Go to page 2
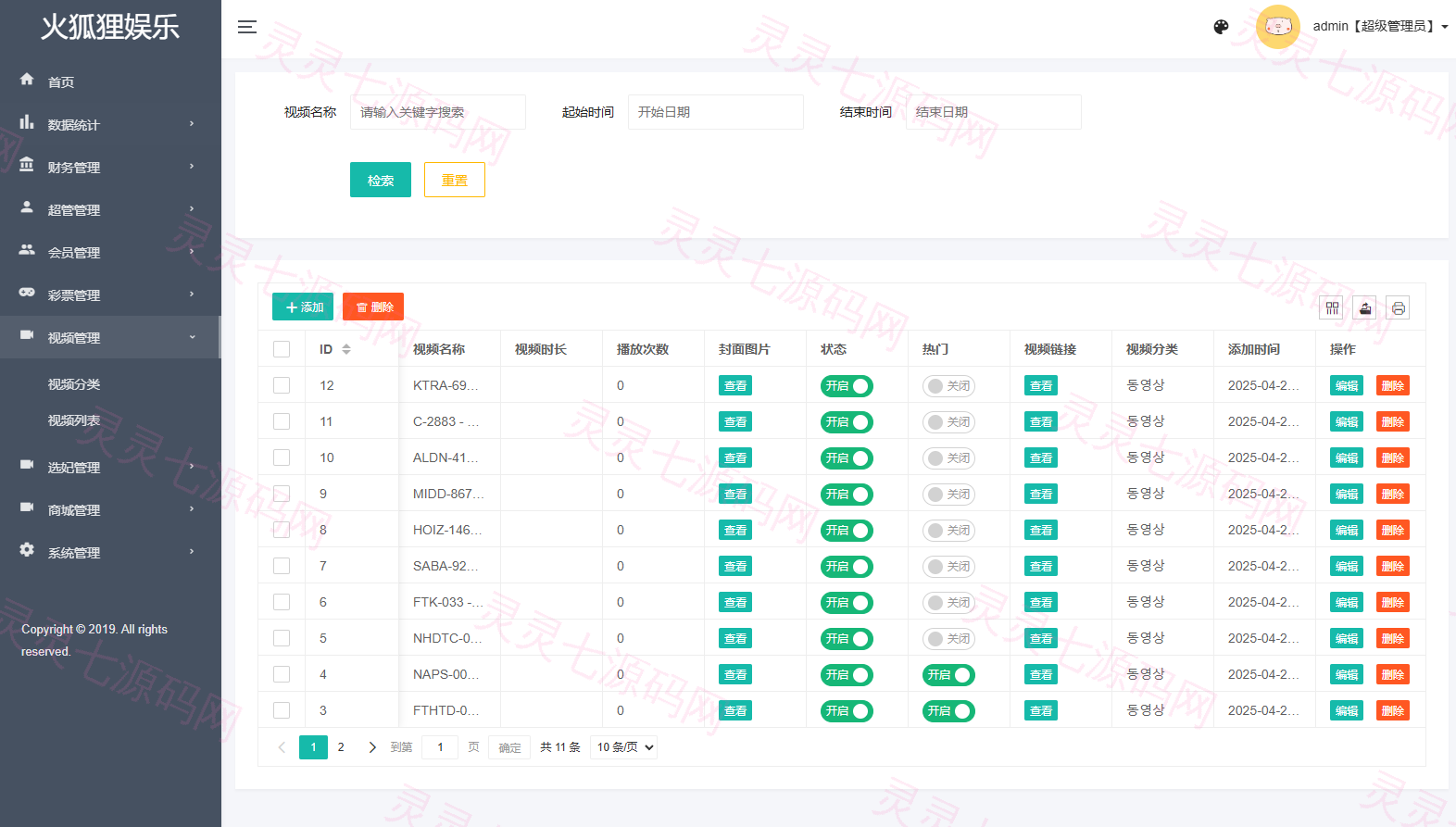1456x827 pixels. (x=341, y=747)
